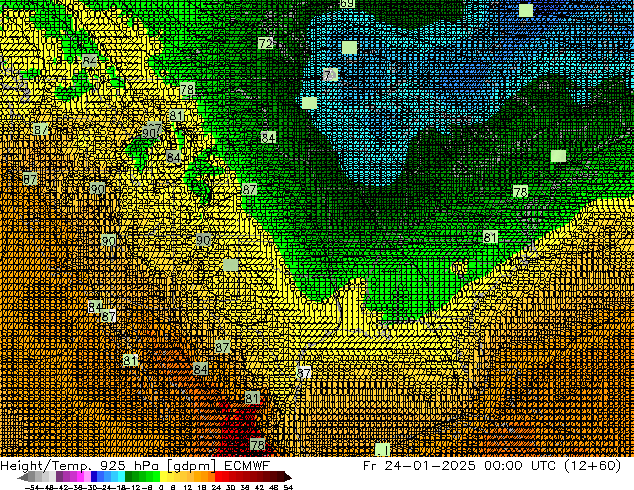Click the "00:00 UTC" time text
Screen dimensions: 634x490
519,466
